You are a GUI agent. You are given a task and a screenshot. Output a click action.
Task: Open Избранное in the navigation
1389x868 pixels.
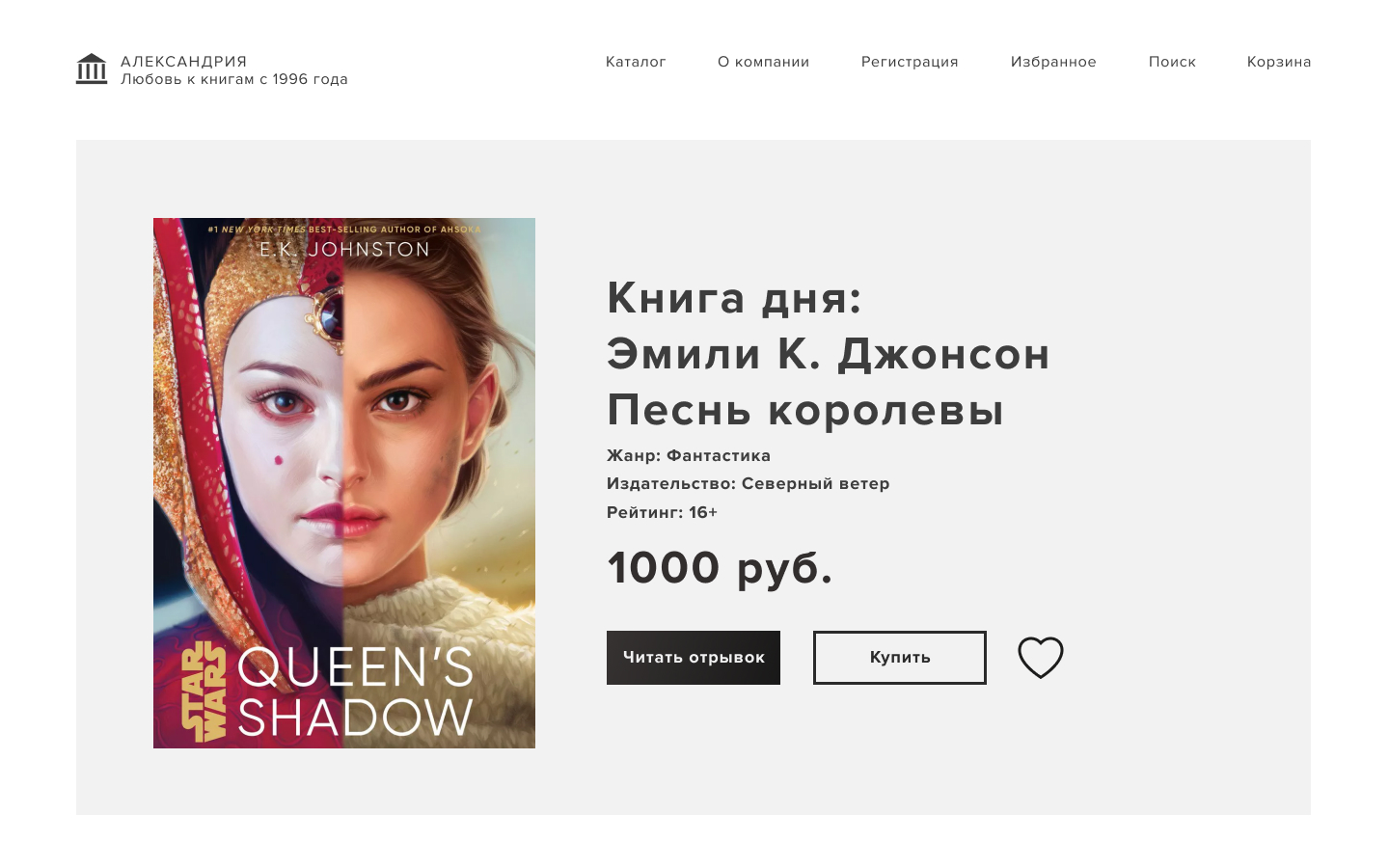tap(1053, 62)
